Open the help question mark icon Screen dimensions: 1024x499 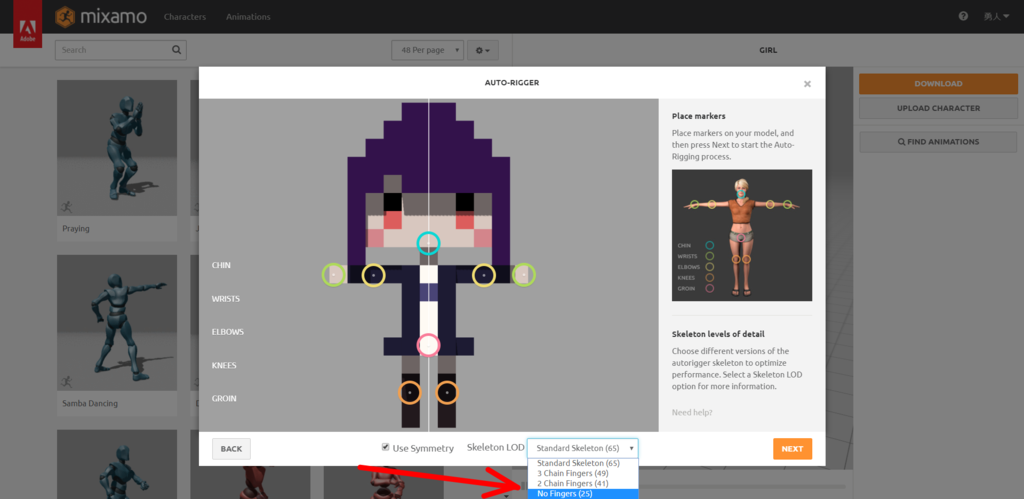963,16
